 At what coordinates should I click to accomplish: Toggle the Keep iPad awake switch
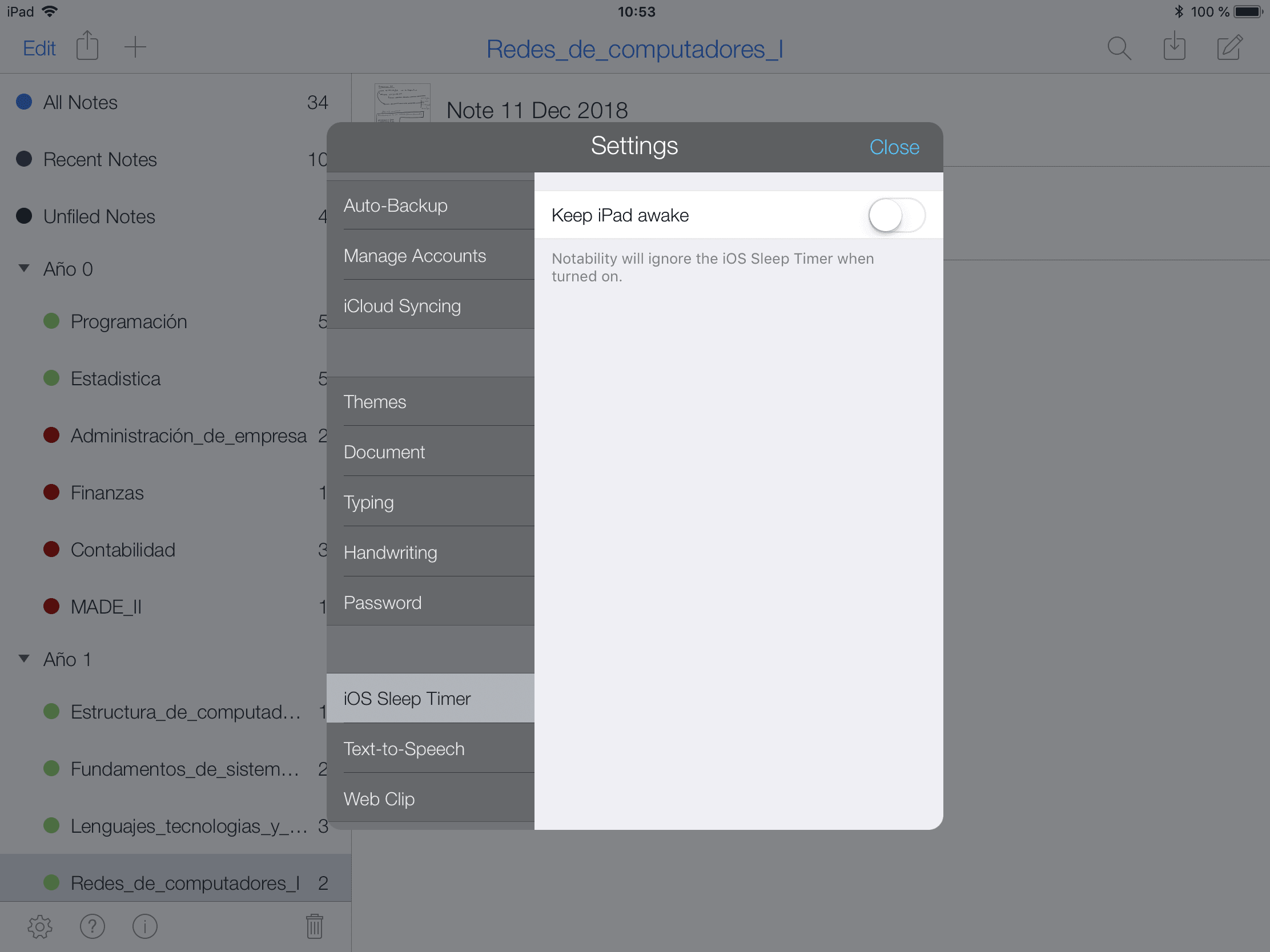click(x=895, y=215)
